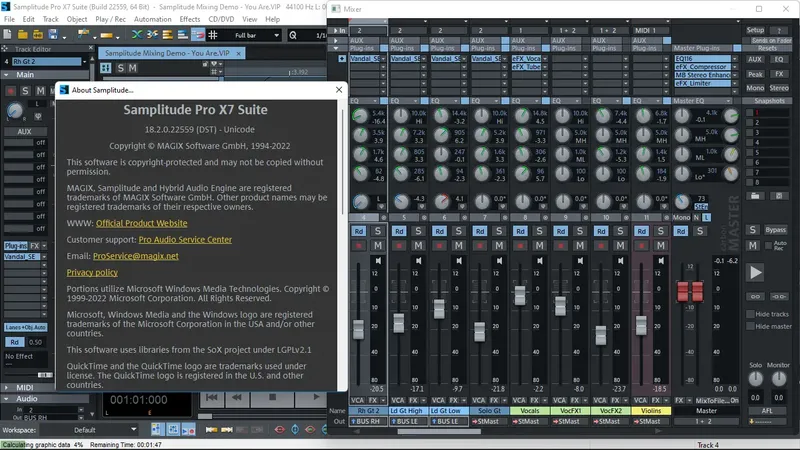Viewport: 800px width, 450px height.
Task: Open the Save icon dropdown arrow
Action: (64, 37)
